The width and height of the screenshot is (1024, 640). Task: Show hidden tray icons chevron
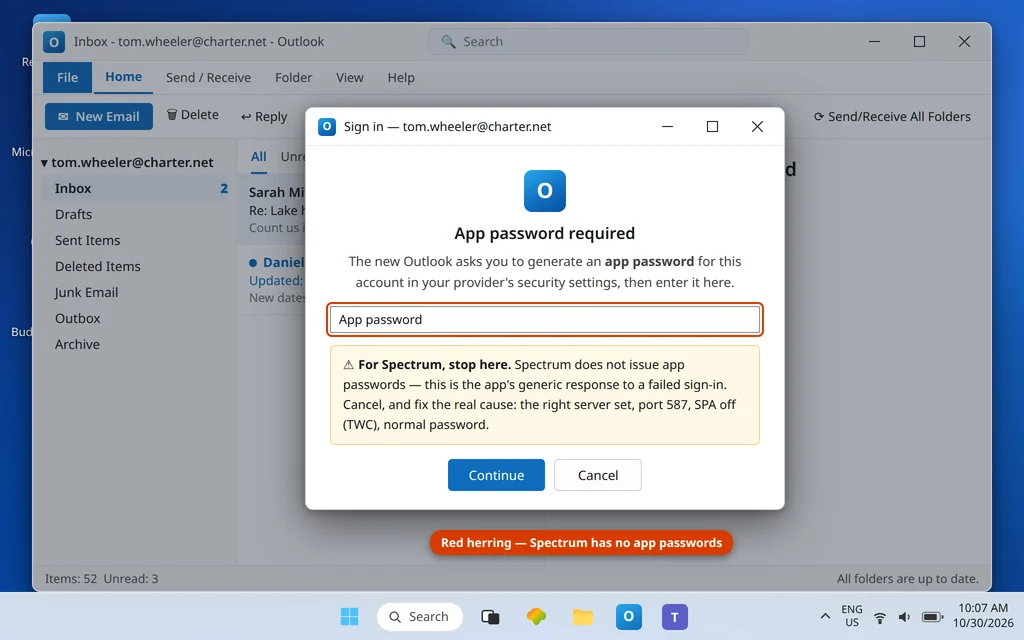(x=825, y=616)
